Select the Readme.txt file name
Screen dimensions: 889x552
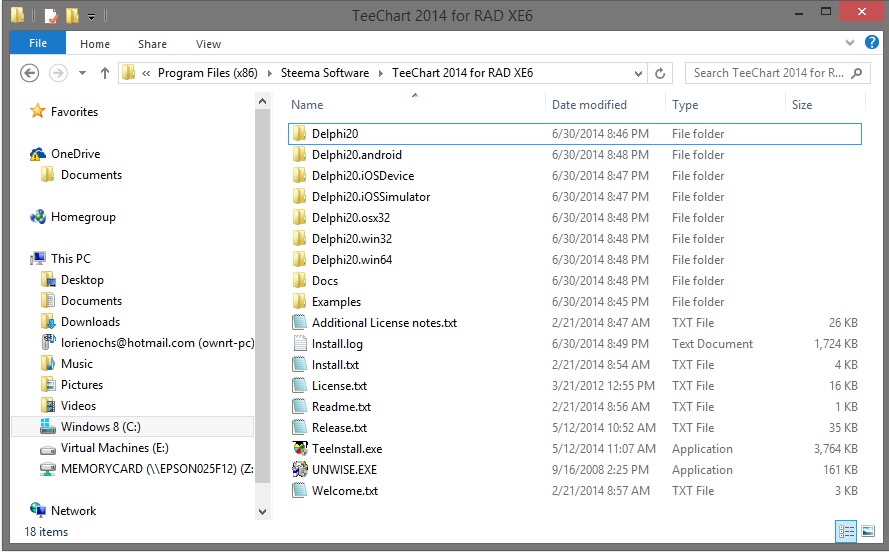click(x=341, y=407)
